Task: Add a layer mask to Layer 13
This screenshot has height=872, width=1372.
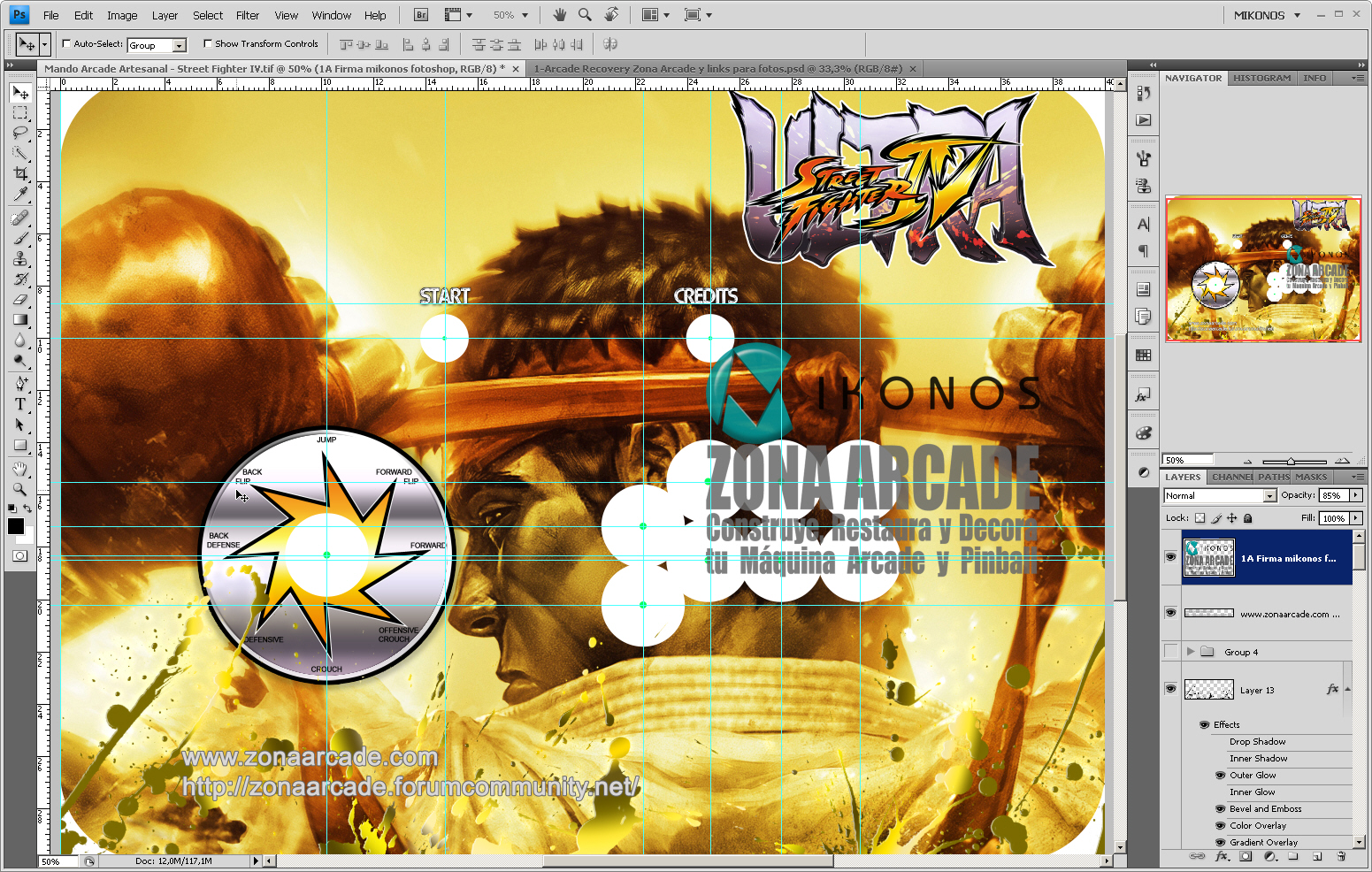Action: (x=1246, y=857)
